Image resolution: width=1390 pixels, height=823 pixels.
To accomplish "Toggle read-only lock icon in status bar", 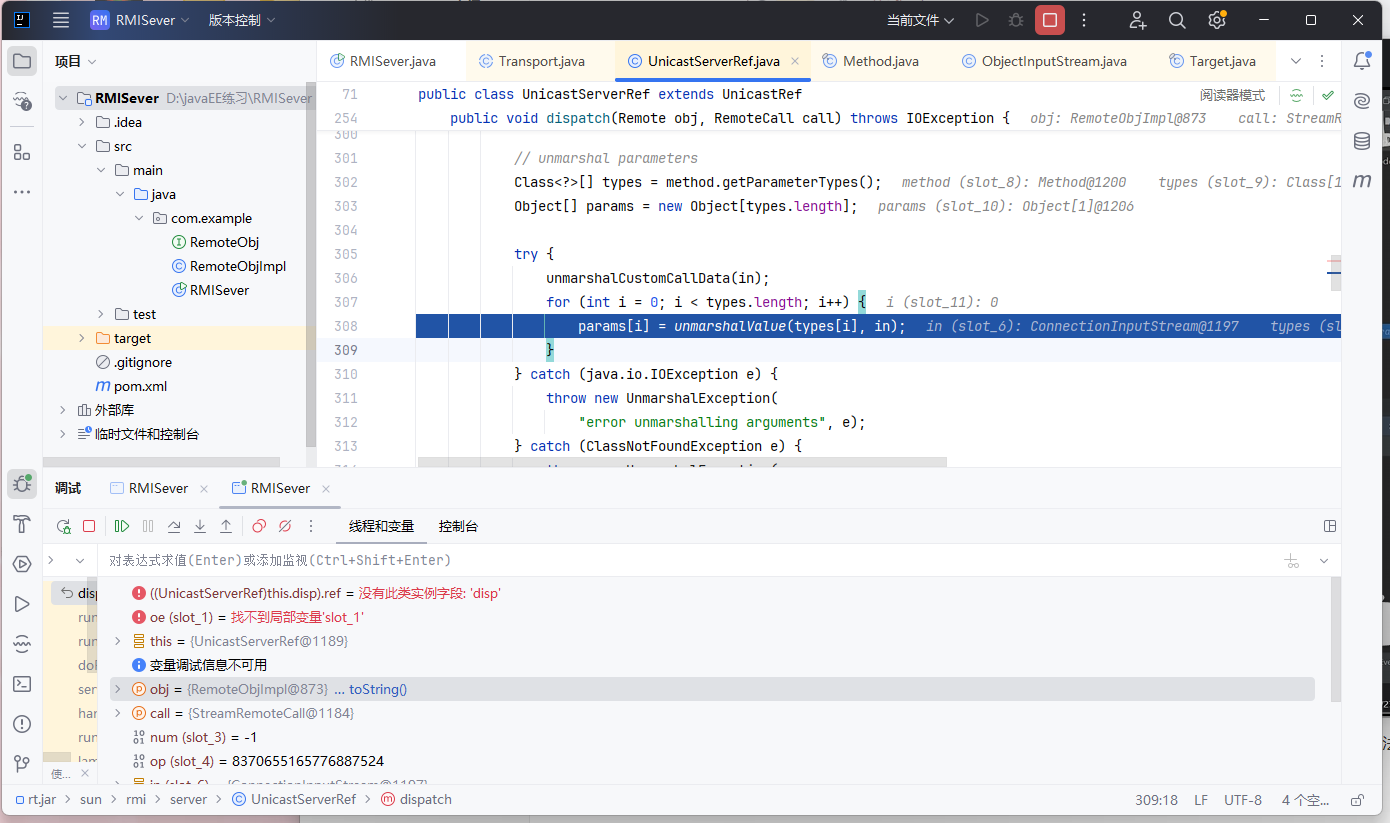I will point(1358,800).
